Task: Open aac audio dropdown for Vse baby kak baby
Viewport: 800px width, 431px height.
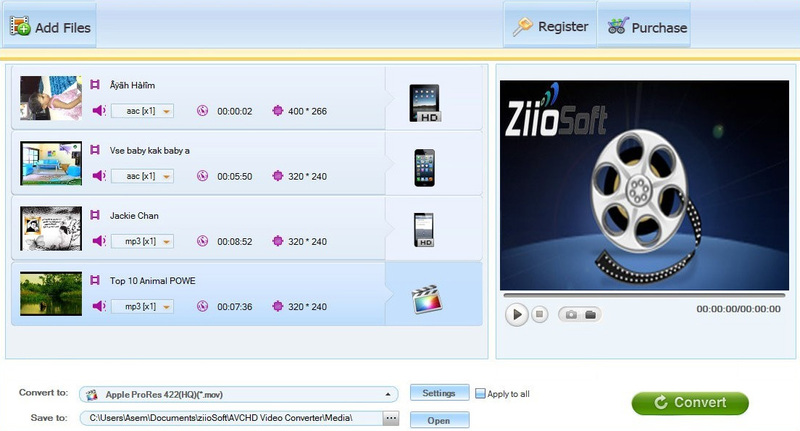Action: [142, 176]
